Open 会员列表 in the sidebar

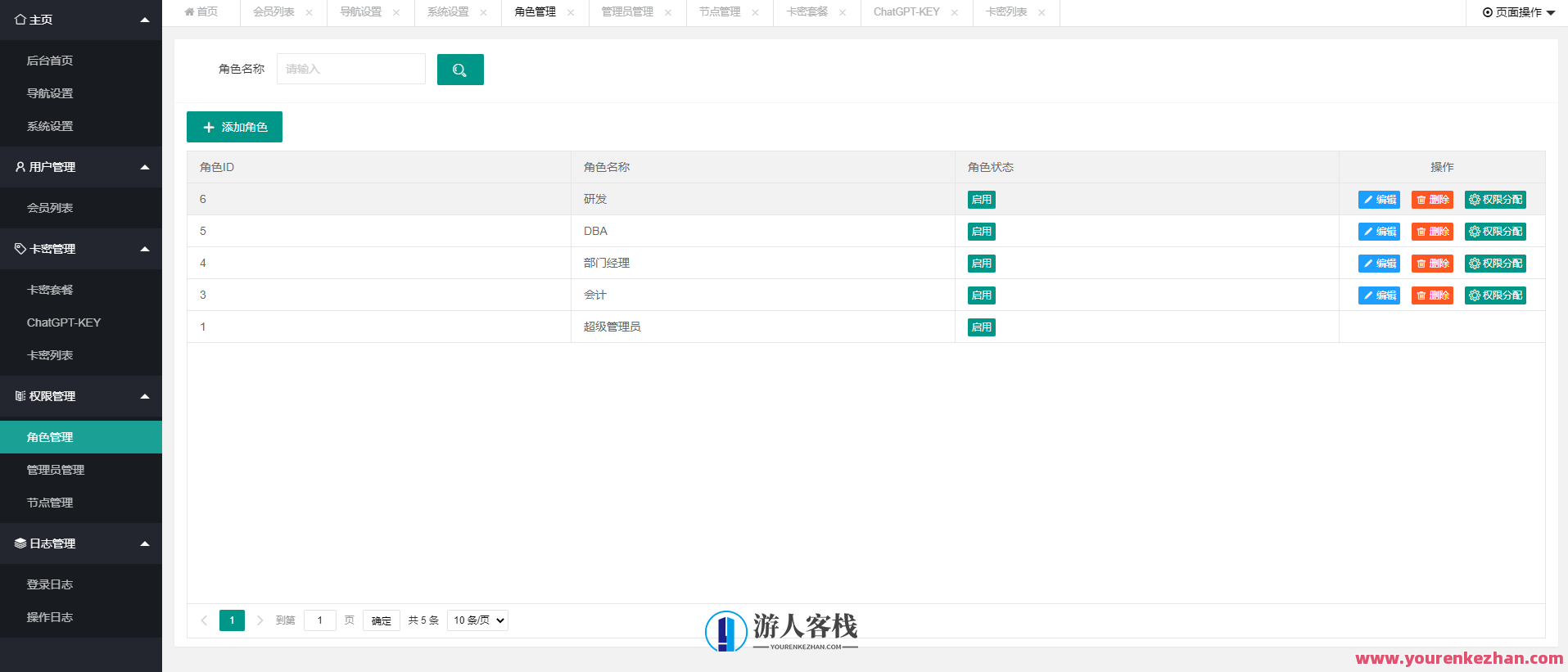click(x=81, y=208)
